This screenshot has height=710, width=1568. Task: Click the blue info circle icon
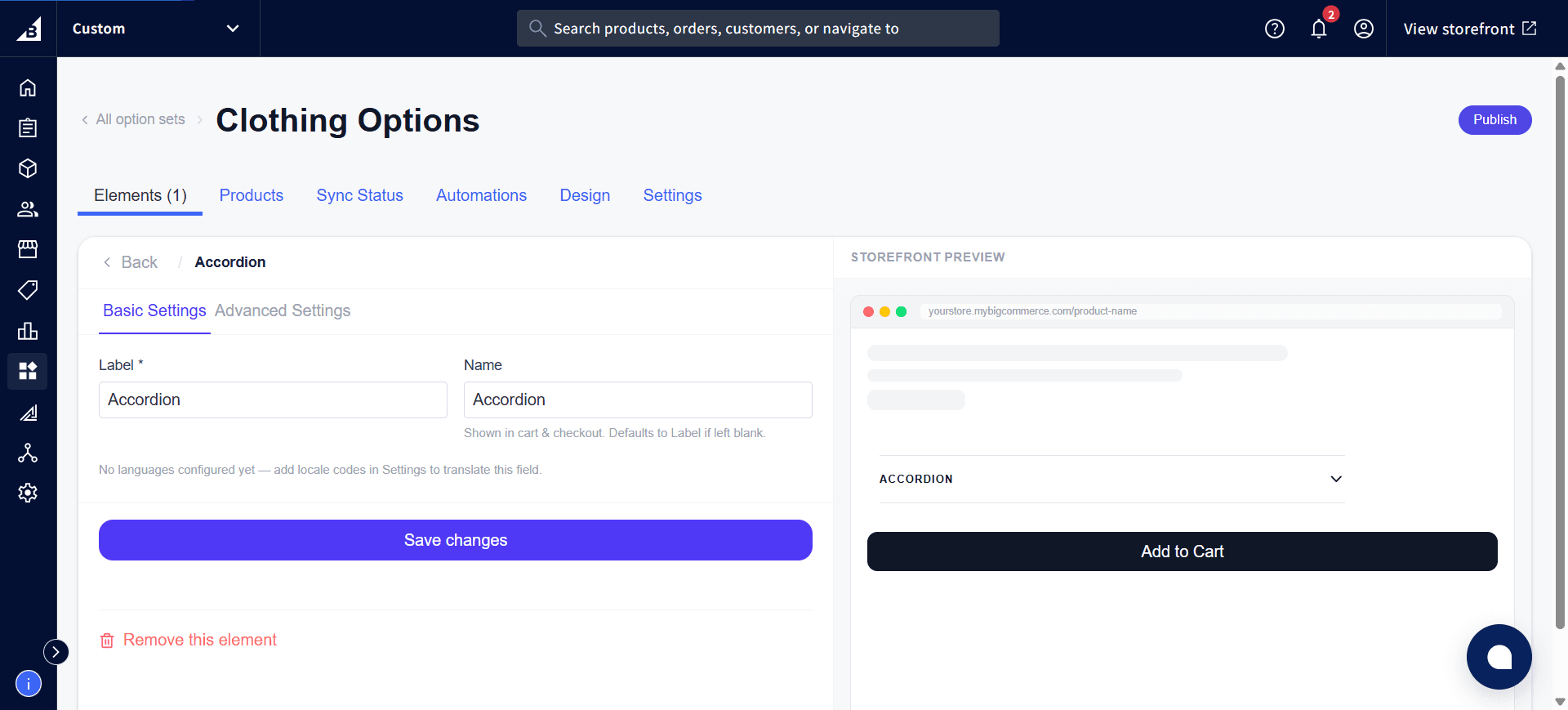[x=29, y=683]
